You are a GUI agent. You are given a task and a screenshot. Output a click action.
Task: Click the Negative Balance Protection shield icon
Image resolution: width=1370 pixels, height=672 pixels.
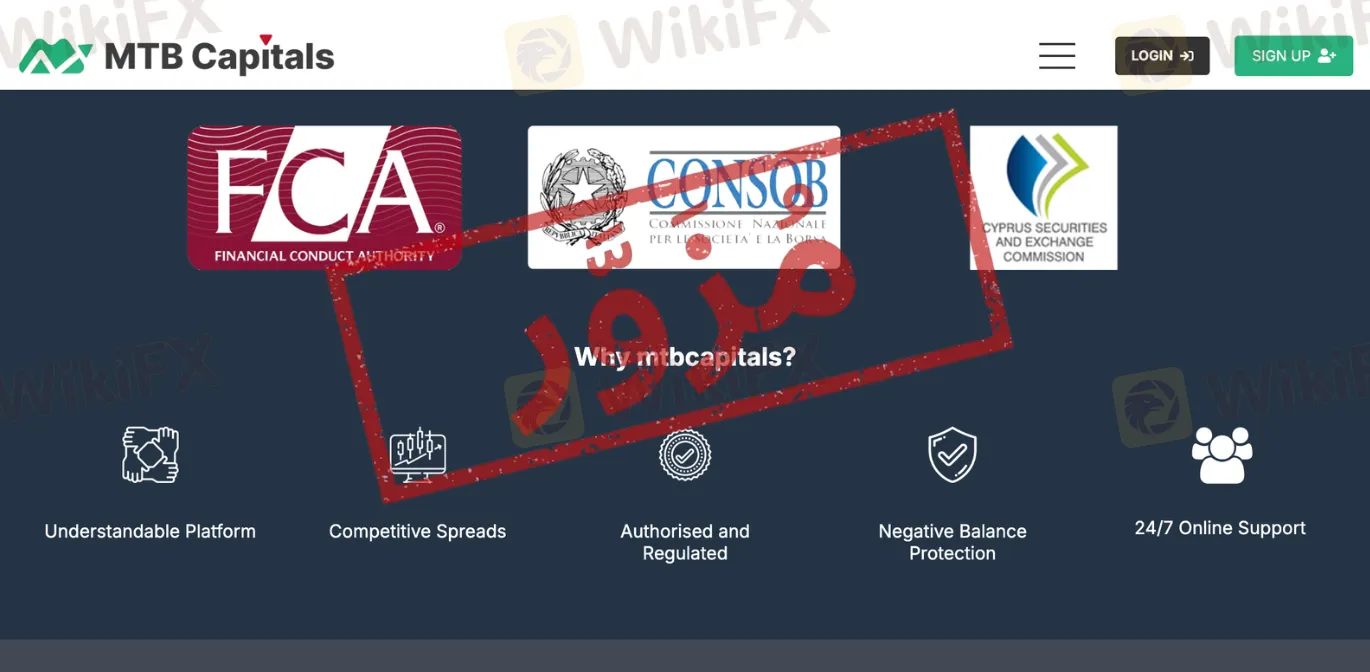[x=952, y=455]
